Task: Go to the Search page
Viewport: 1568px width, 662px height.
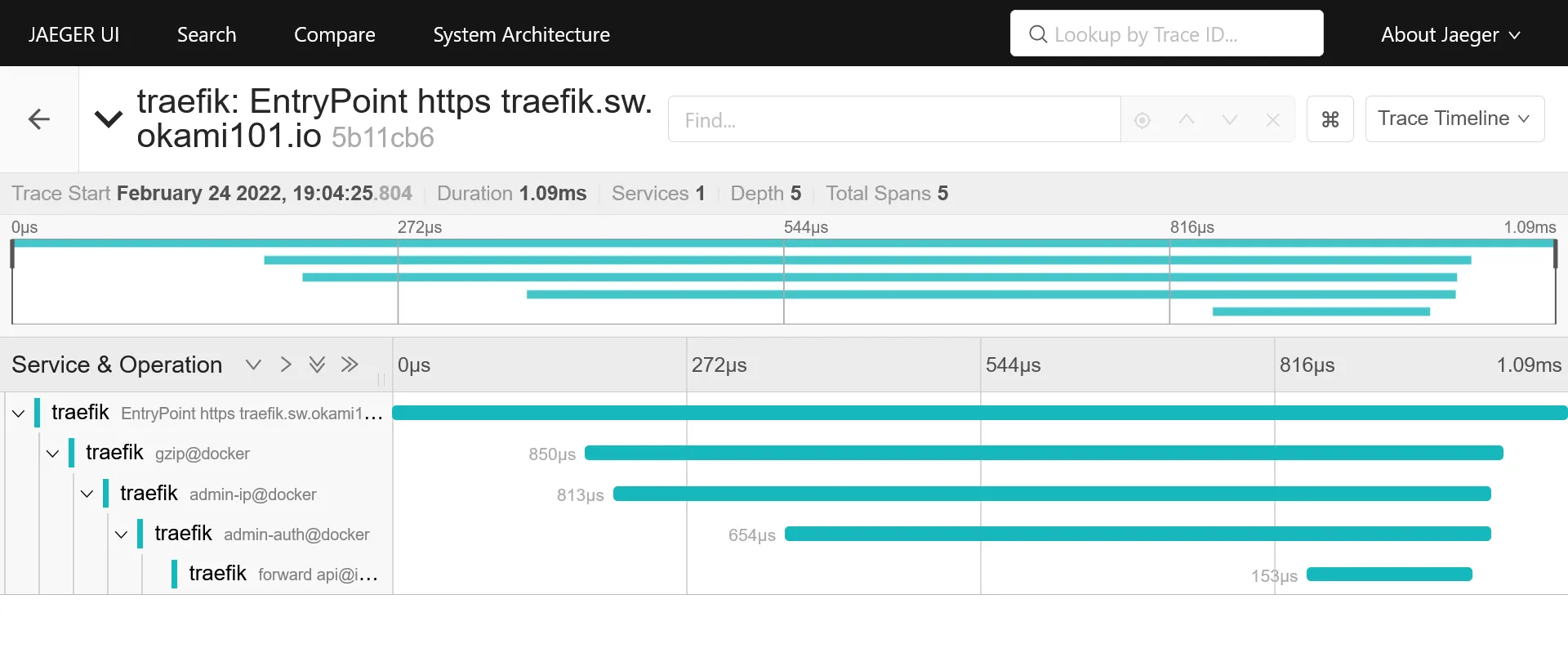Action: pyautogui.click(x=207, y=34)
